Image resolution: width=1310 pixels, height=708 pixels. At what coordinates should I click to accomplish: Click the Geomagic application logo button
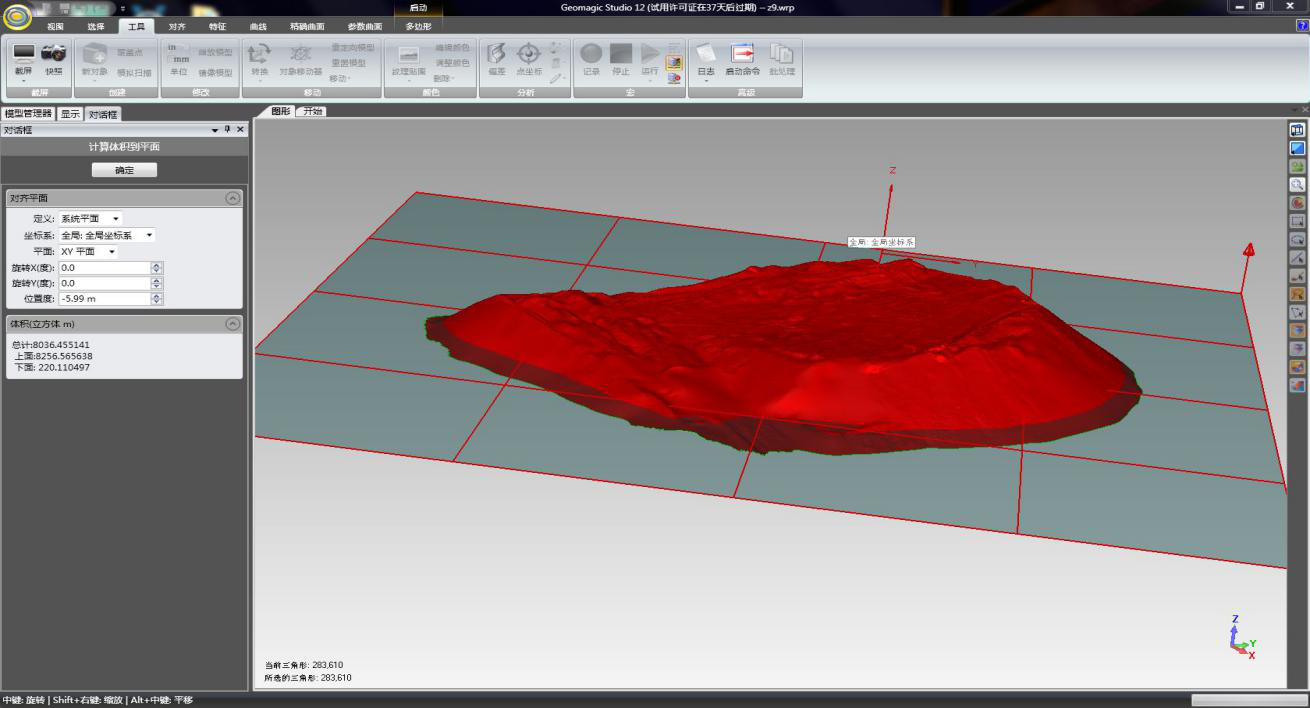pos(16,18)
